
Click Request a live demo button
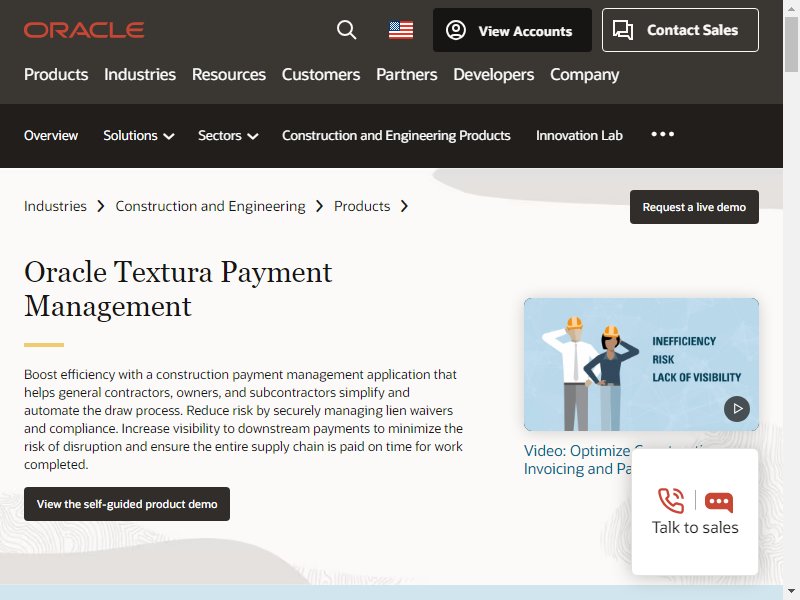click(694, 207)
